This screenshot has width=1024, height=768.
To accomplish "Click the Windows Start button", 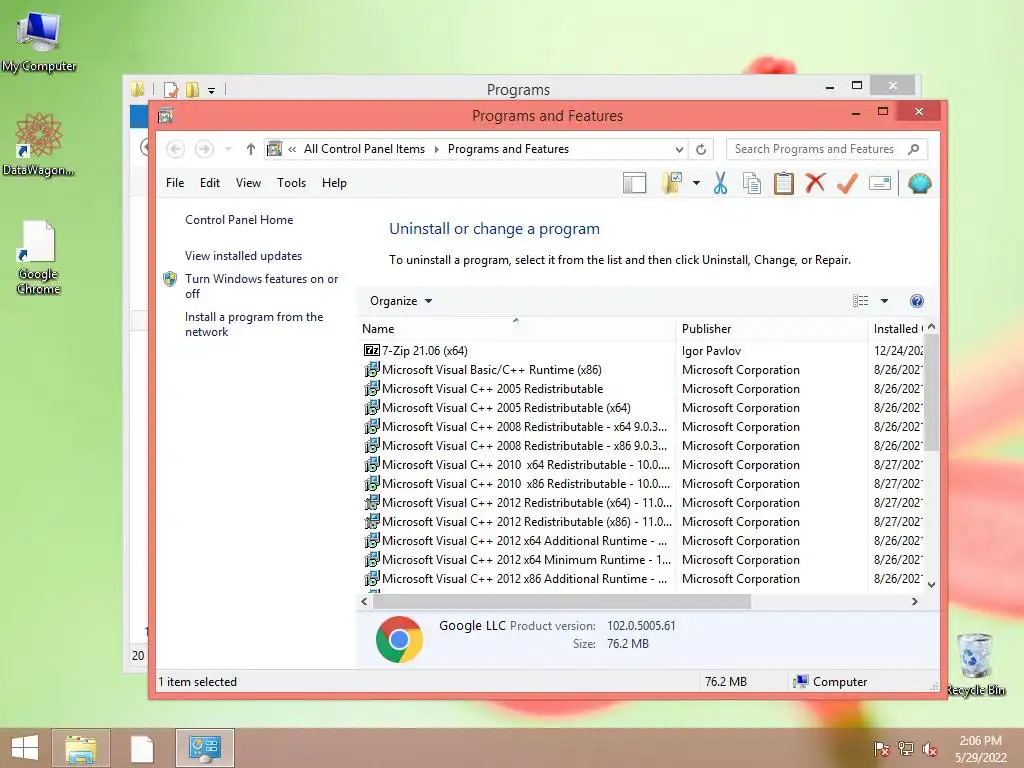I will tap(25, 748).
